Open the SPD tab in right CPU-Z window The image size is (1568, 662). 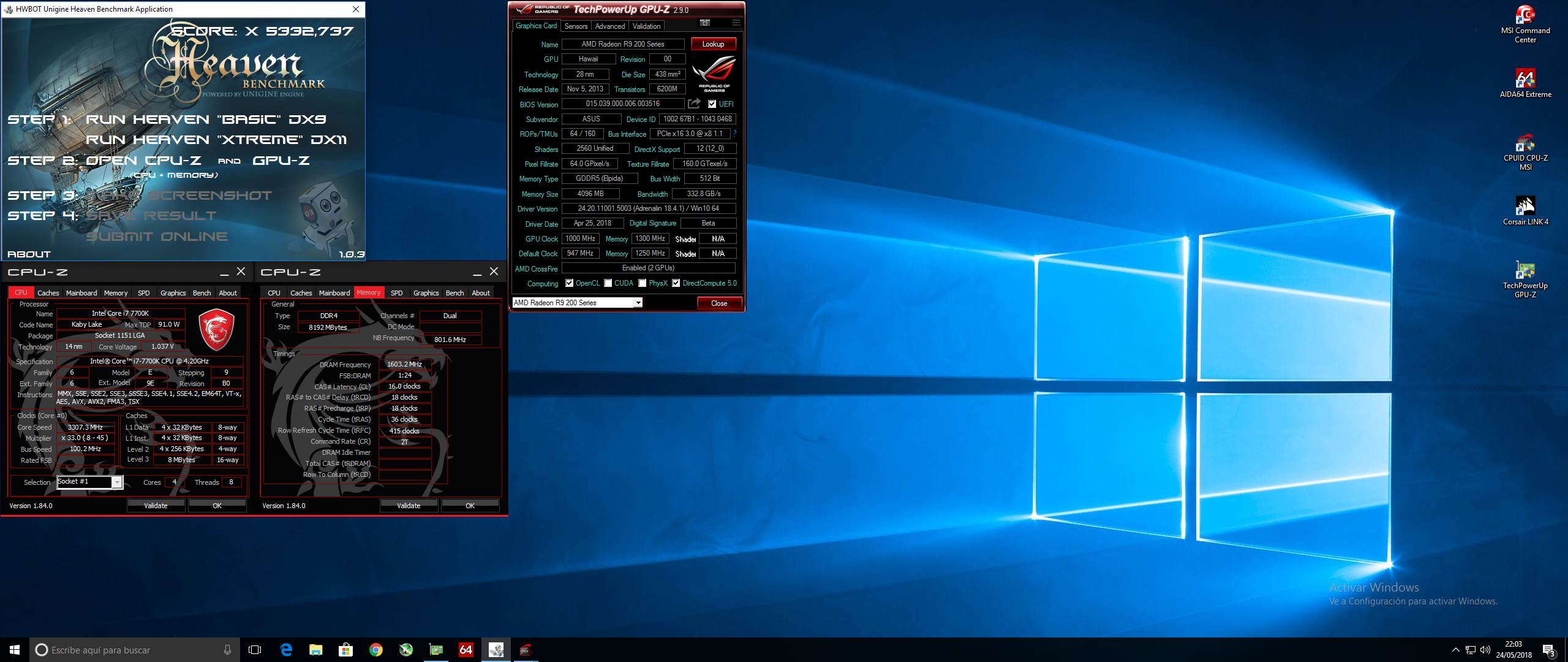pyautogui.click(x=397, y=293)
